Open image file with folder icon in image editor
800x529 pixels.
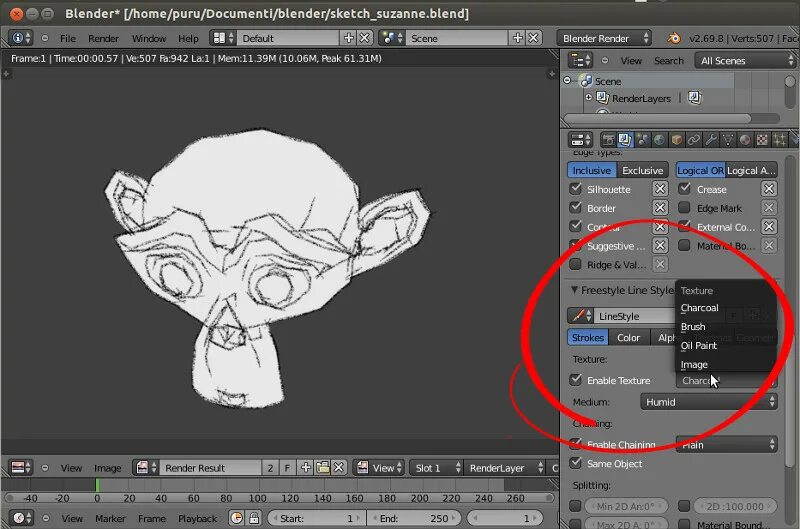pyautogui.click(x=322, y=467)
